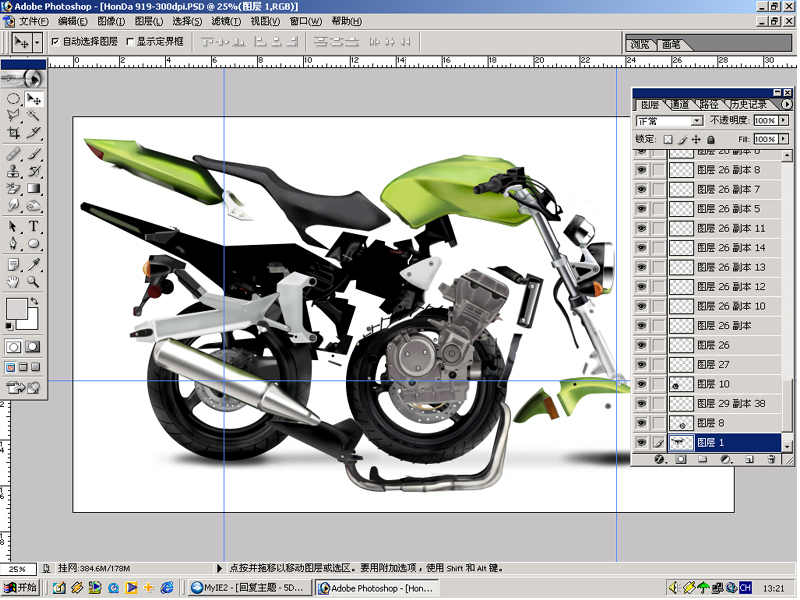Select the Pen tool
Screen dimensions: 800x600
pos(13,243)
